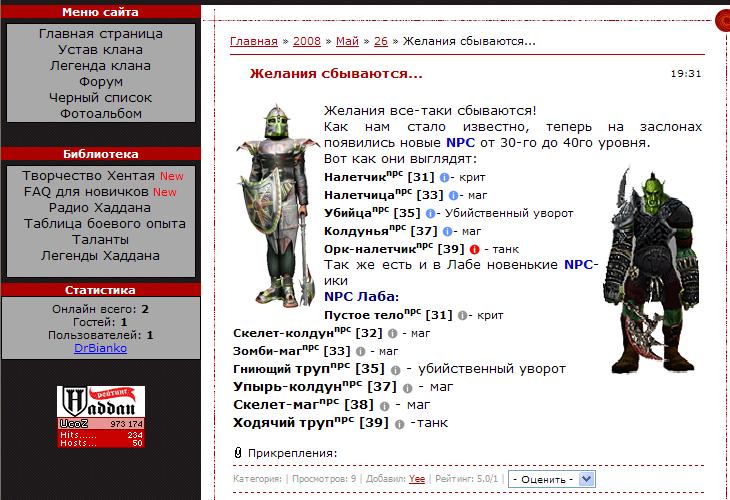The width and height of the screenshot is (730, 500).
Task: Click the 19:31 timestamp
Action: (x=686, y=74)
